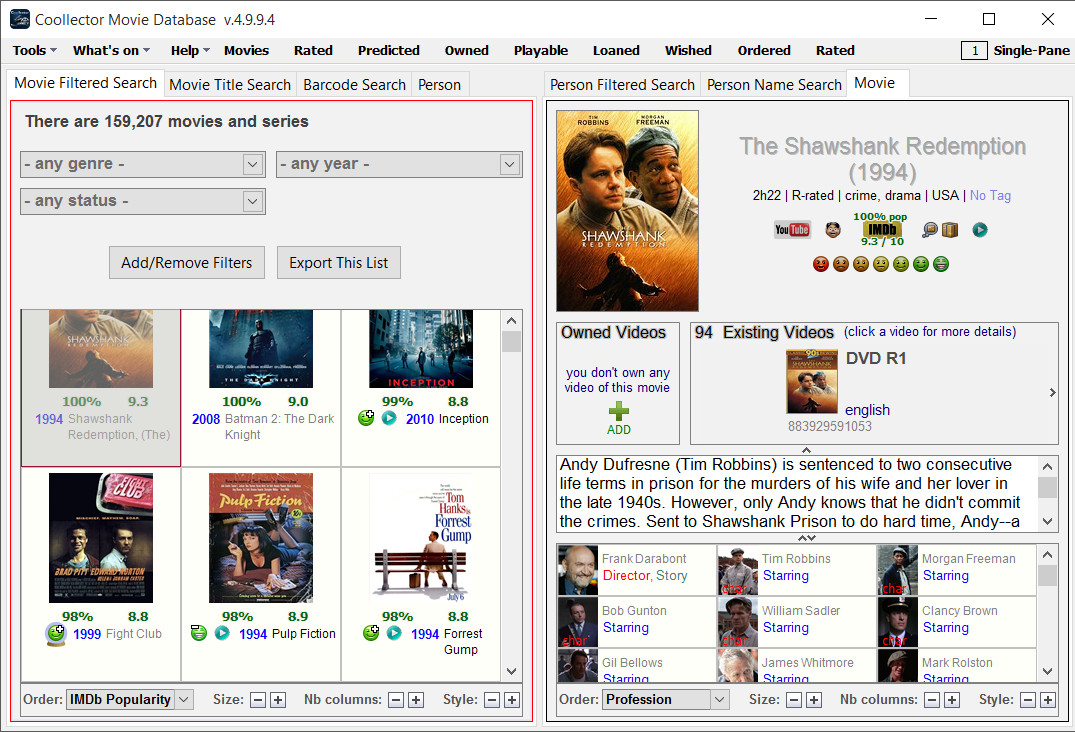Click down arrow of the synopsis scrollbar

[x=1047, y=522]
